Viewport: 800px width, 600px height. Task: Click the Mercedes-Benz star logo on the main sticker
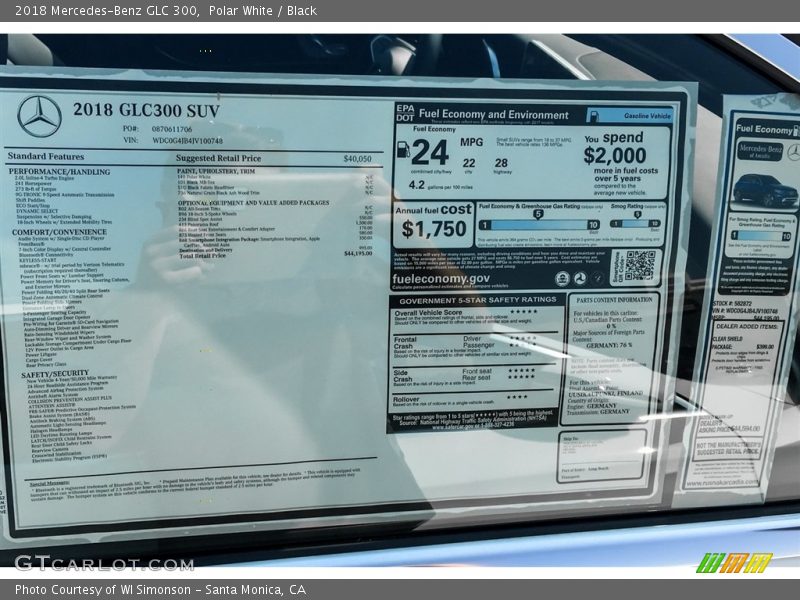(x=39, y=116)
